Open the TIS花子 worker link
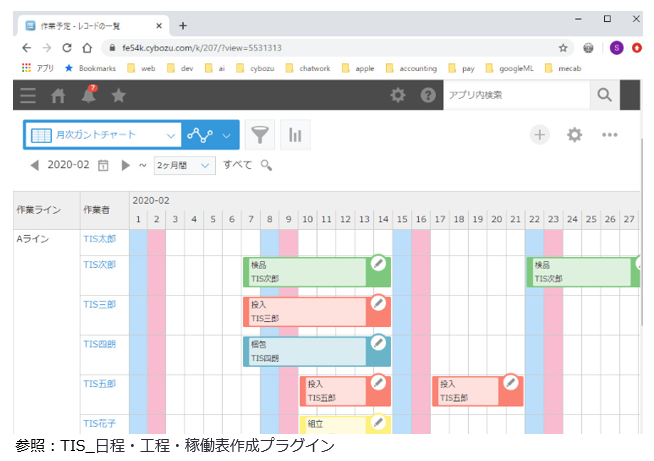The image size is (654, 461). pyautogui.click(x=100, y=423)
